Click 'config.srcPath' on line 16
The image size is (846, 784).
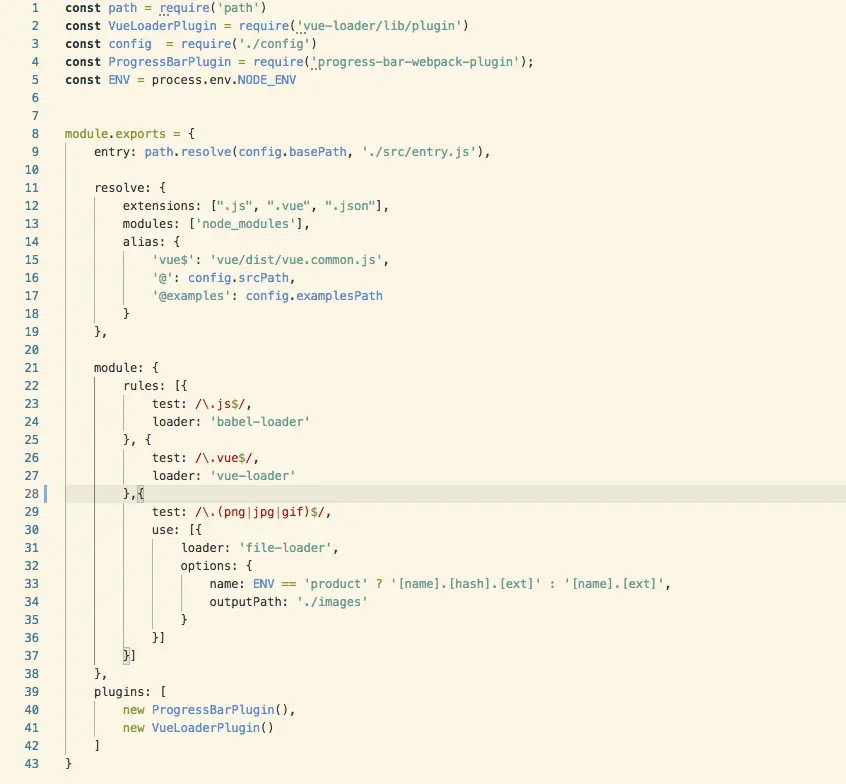(238, 278)
